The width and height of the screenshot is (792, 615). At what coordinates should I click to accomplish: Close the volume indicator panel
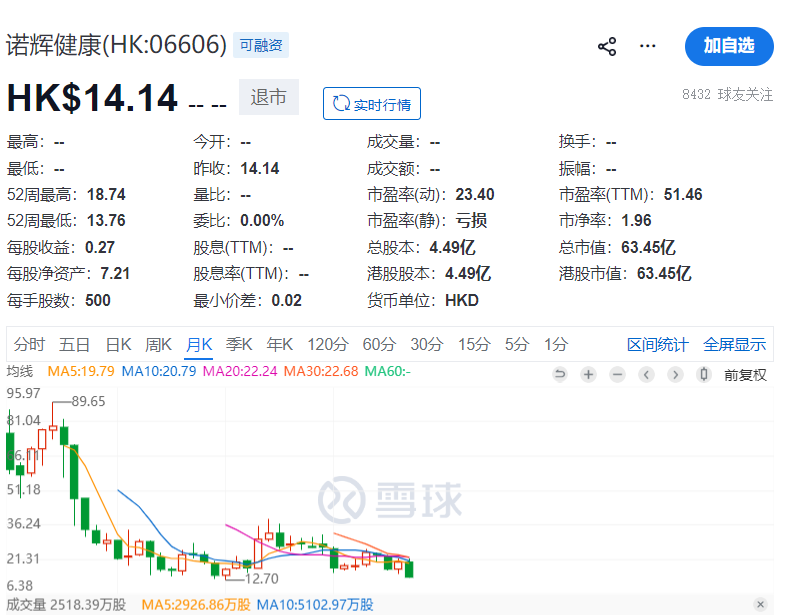(x=761, y=604)
